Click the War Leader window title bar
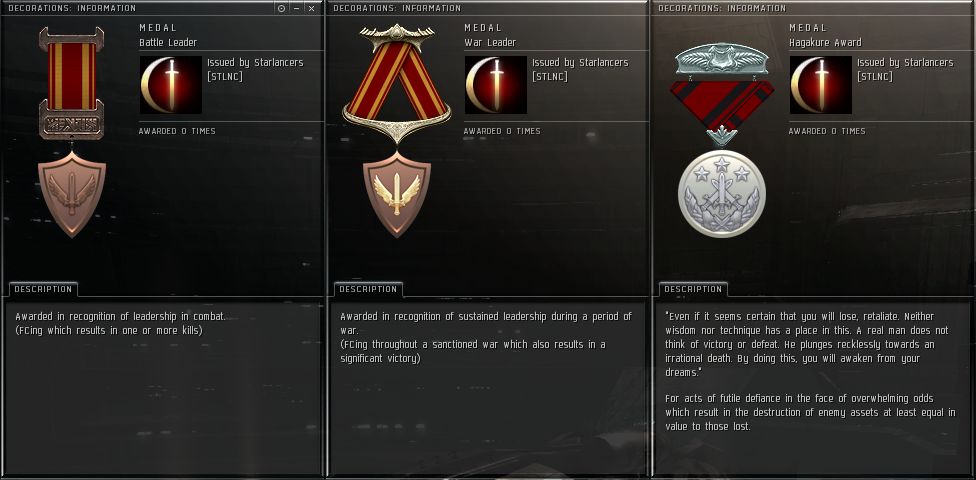The height and width of the screenshot is (480, 976). 488,8
